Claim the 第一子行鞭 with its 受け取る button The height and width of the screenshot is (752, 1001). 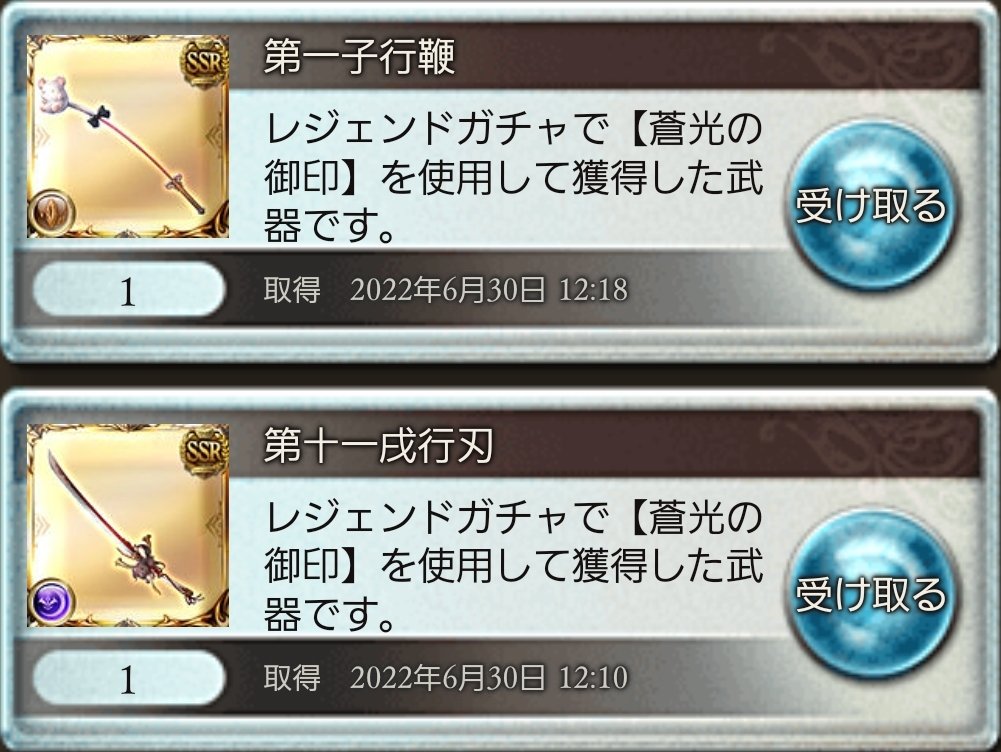(x=871, y=204)
